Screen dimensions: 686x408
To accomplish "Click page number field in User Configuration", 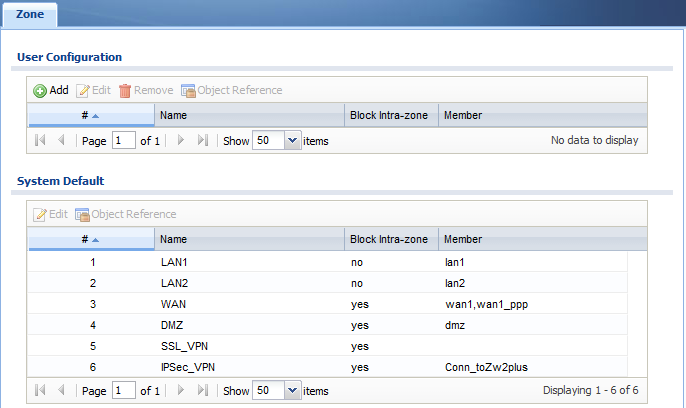I will 124,140.
